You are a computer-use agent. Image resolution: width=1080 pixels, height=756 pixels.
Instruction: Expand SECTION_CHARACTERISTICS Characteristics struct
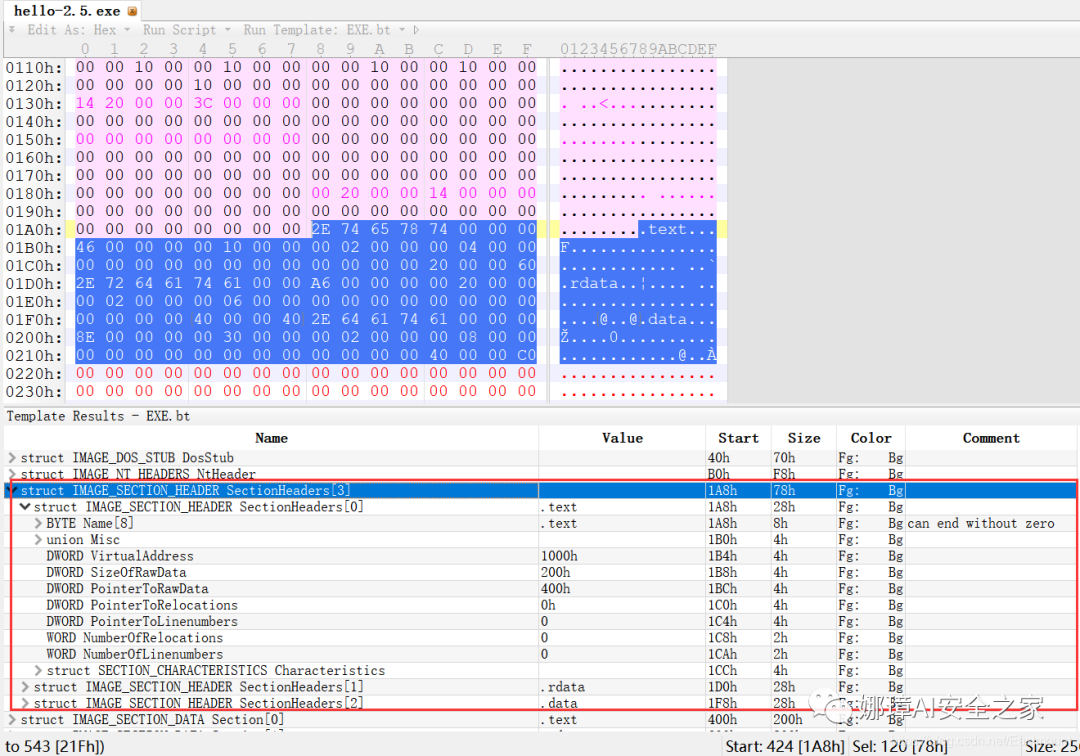point(38,671)
